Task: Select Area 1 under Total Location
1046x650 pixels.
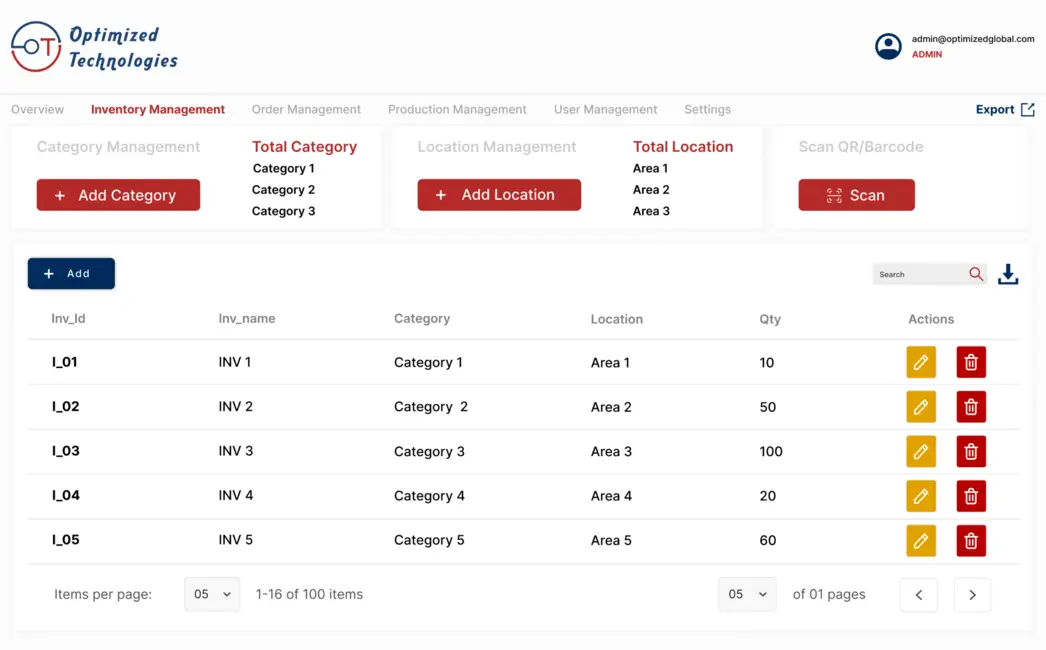Action: [650, 168]
